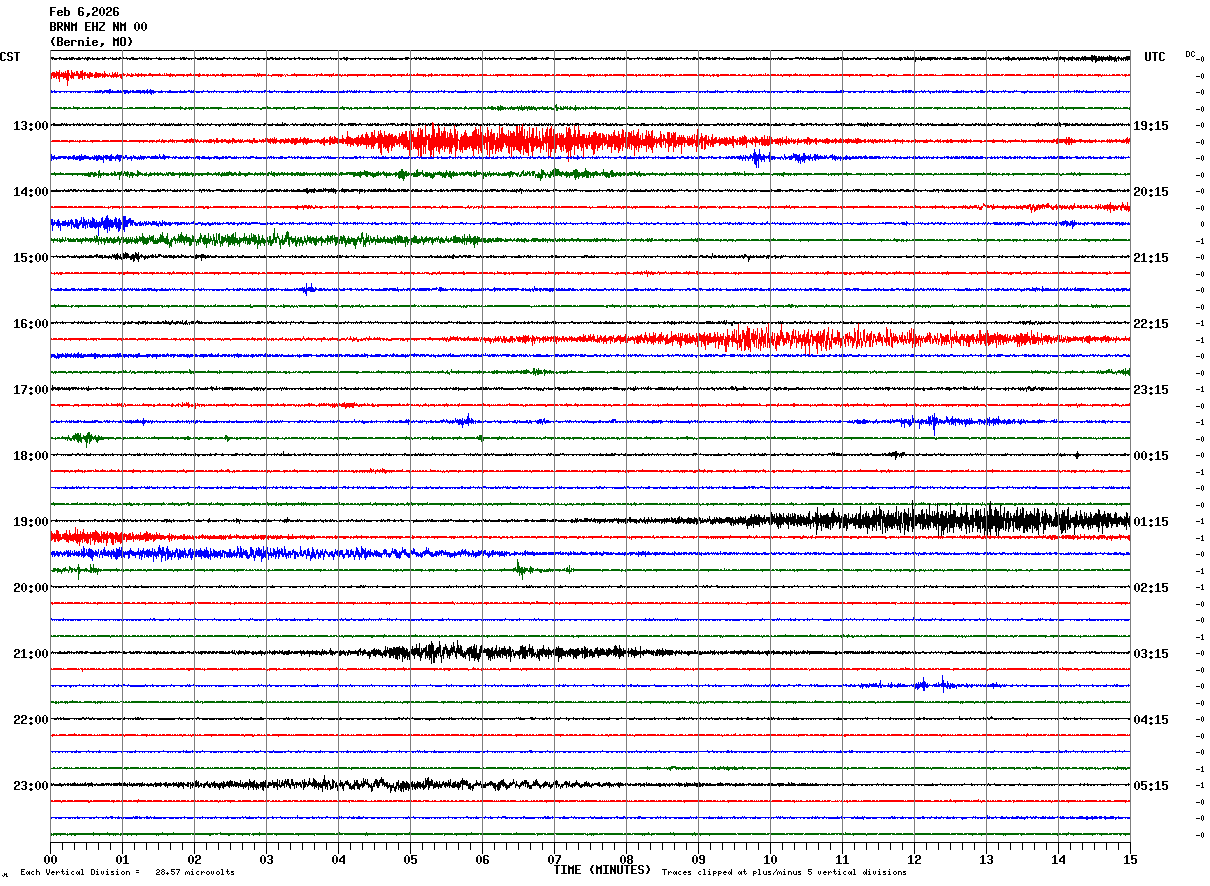The width and height of the screenshot is (1210, 886).
Task: Click the 'CST' timezone label
Action: 10,57
